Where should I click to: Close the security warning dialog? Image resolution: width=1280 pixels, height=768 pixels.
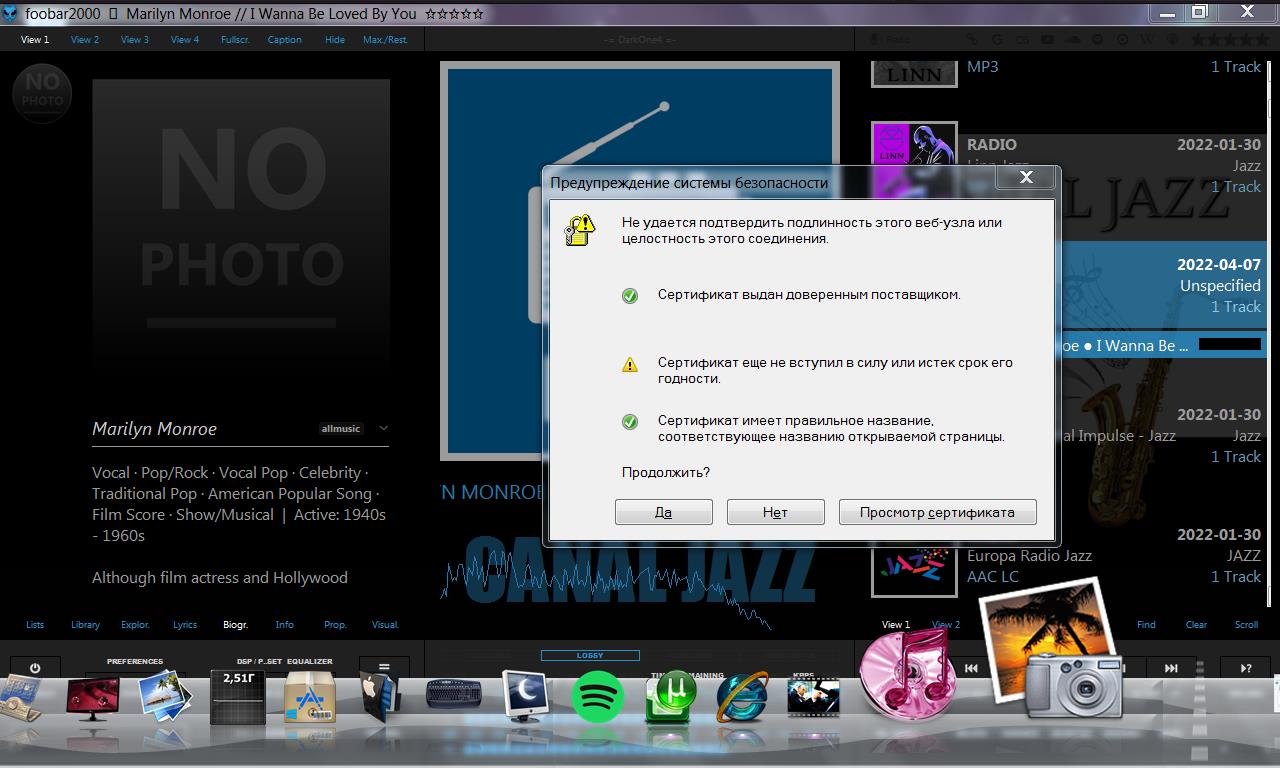pyautogui.click(x=1026, y=178)
